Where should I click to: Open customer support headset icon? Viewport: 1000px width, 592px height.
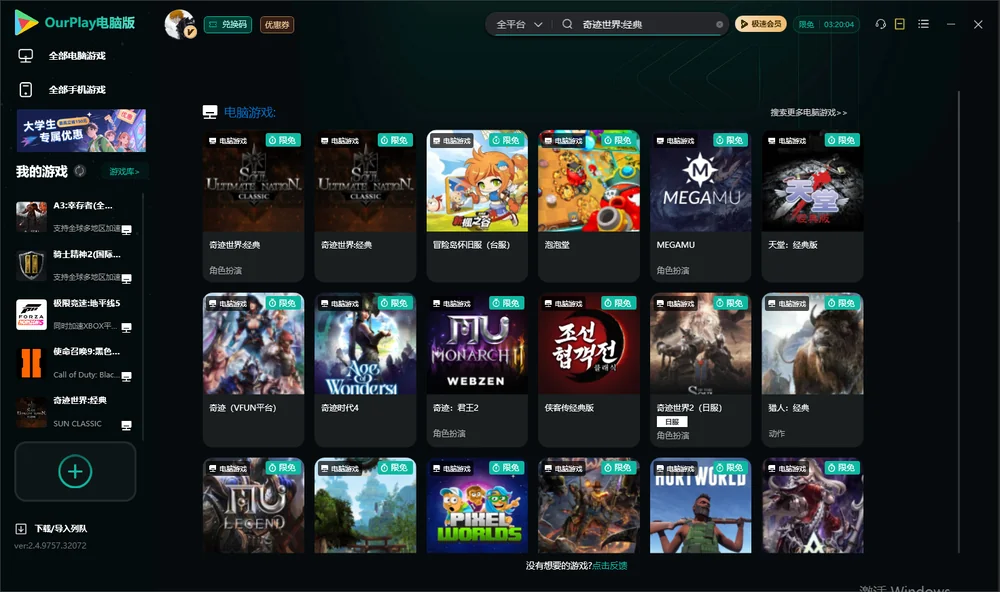click(x=881, y=24)
